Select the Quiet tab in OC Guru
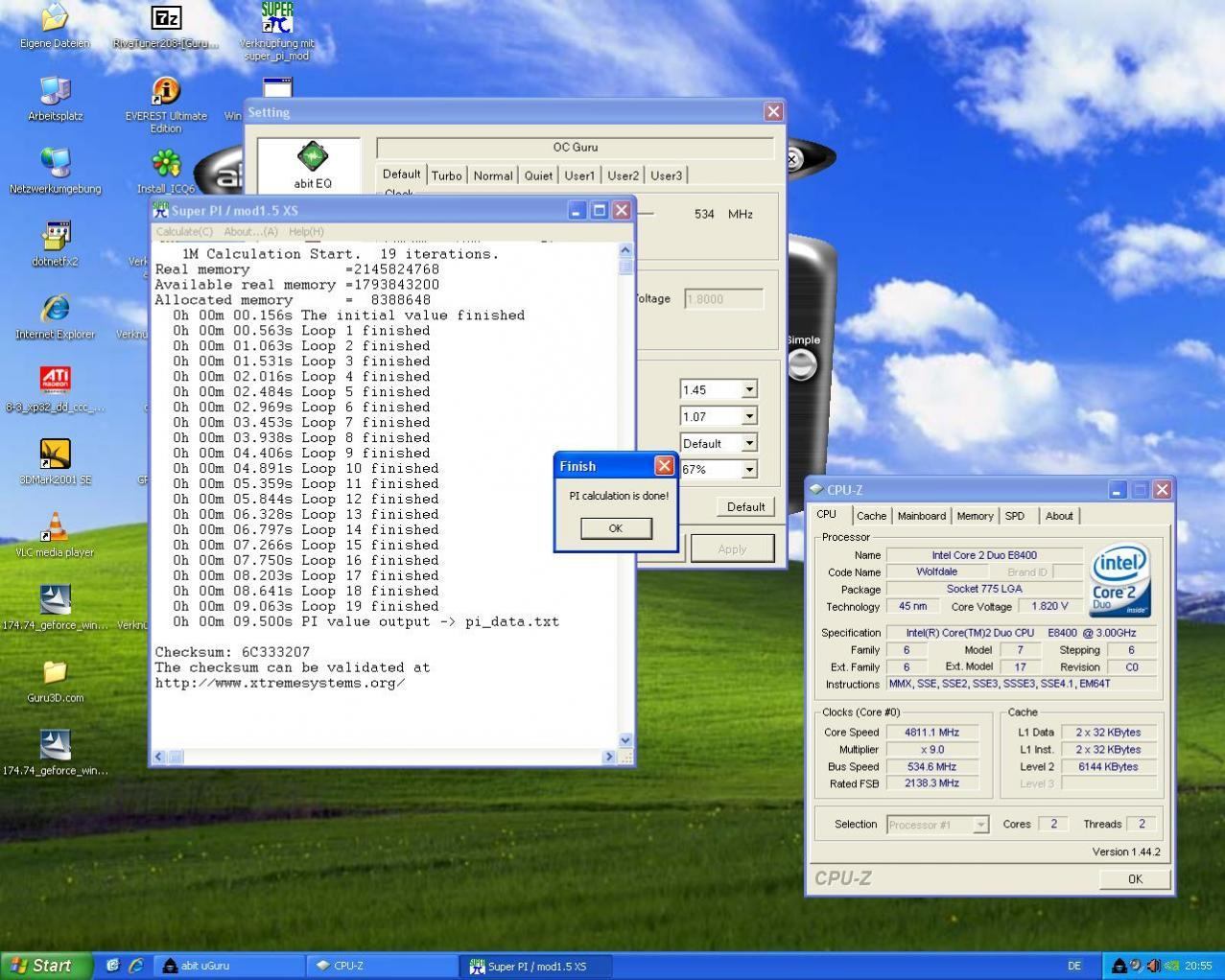The width and height of the screenshot is (1225, 980). click(538, 175)
